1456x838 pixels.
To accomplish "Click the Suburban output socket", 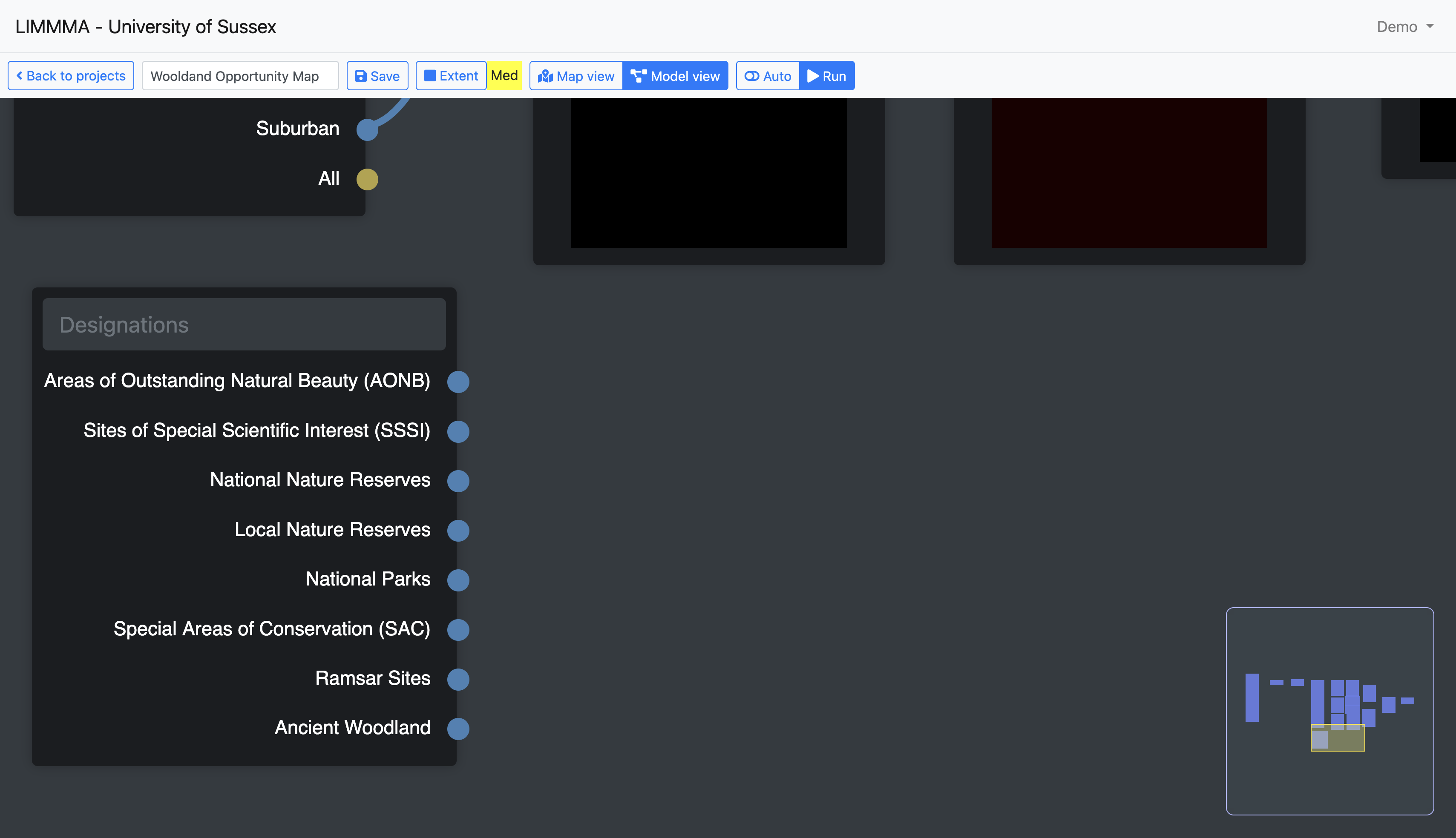I will [x=367, y=129].
